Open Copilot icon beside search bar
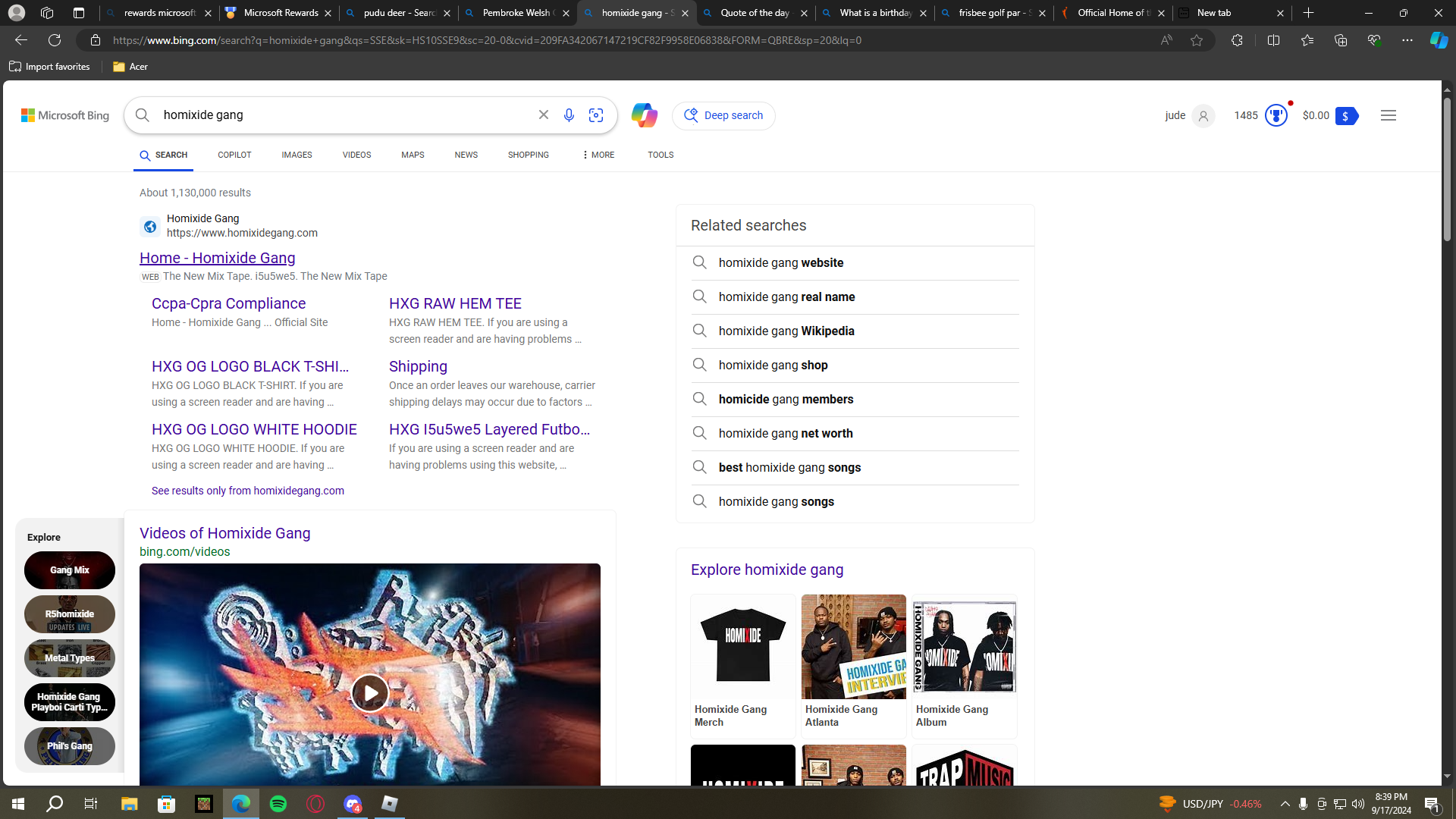1456x819 pixels. point(644,115)
